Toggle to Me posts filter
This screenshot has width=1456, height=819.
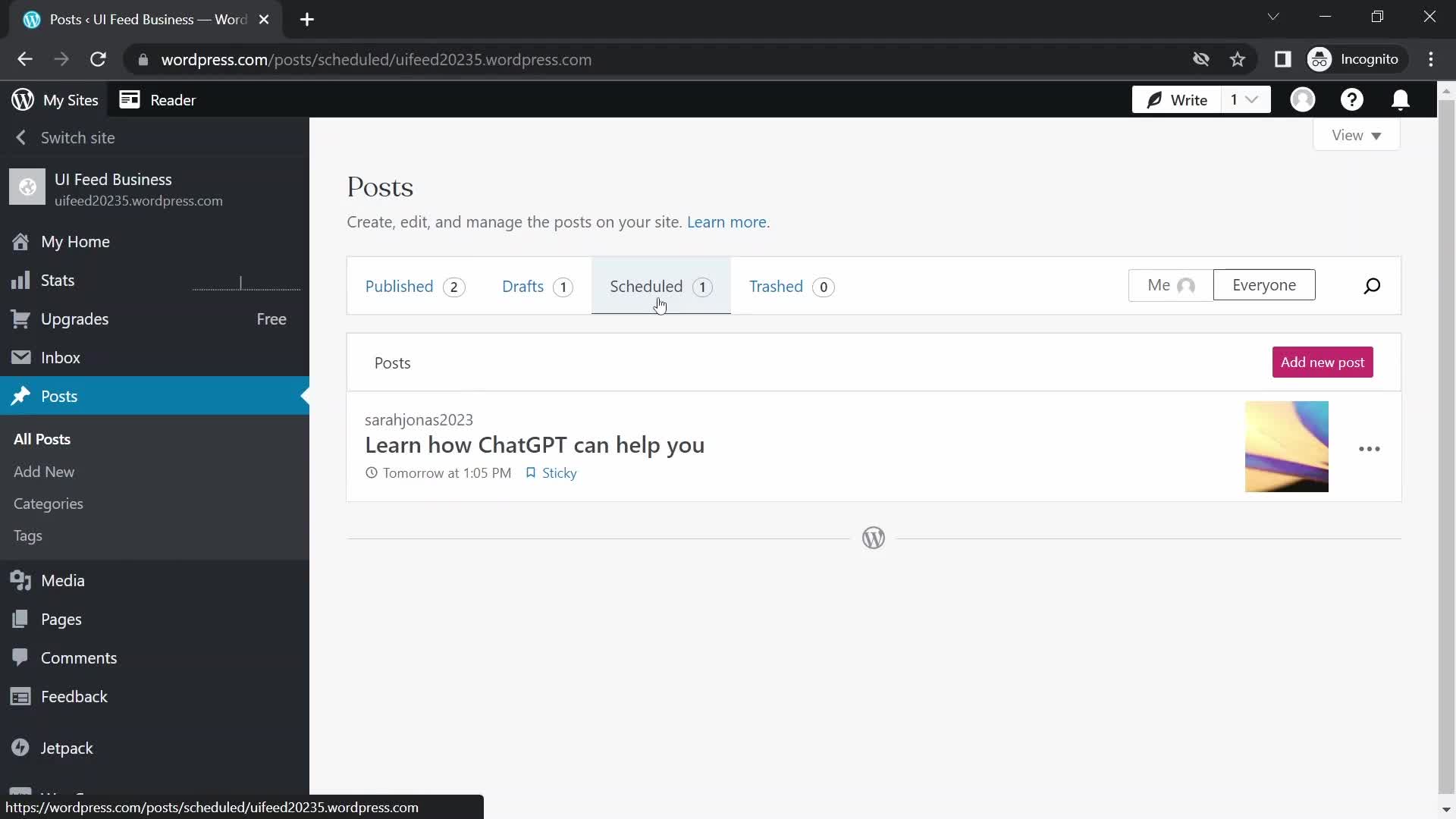click(x=1171, y=285)
